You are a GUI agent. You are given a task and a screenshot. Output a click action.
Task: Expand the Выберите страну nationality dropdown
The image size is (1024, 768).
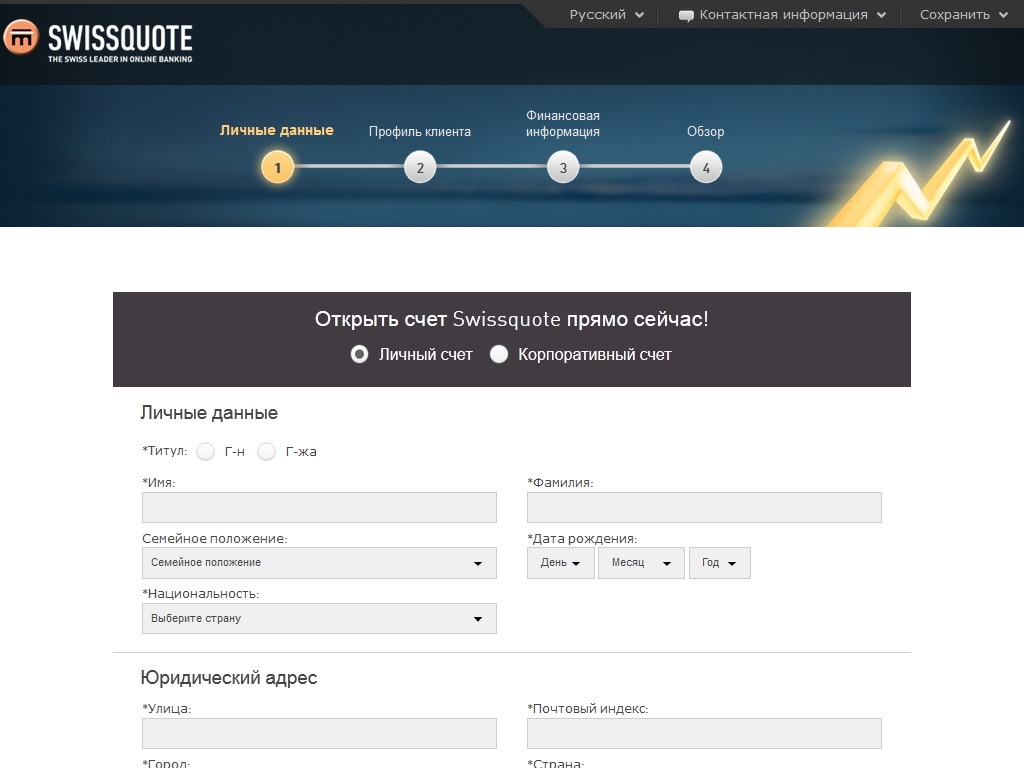[x=319, y=619]
